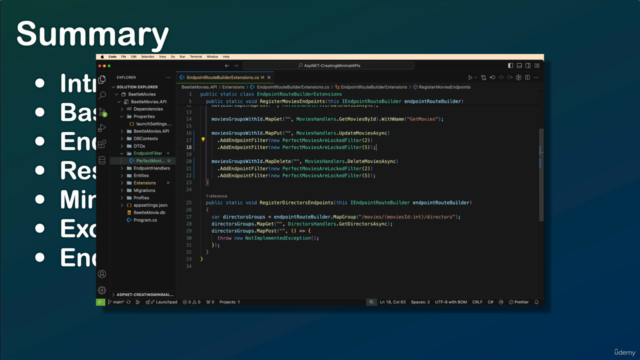
Task: Click the editor vertical scrollbar
Action: pos(541,176)
